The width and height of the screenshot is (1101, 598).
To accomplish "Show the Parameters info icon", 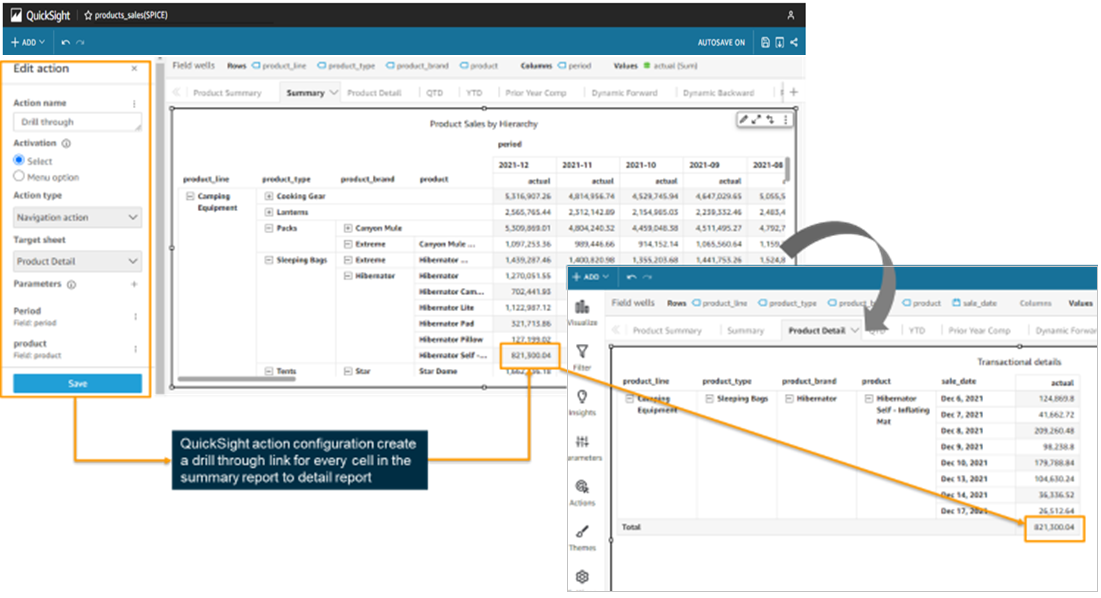I will [x=72, y=284].
